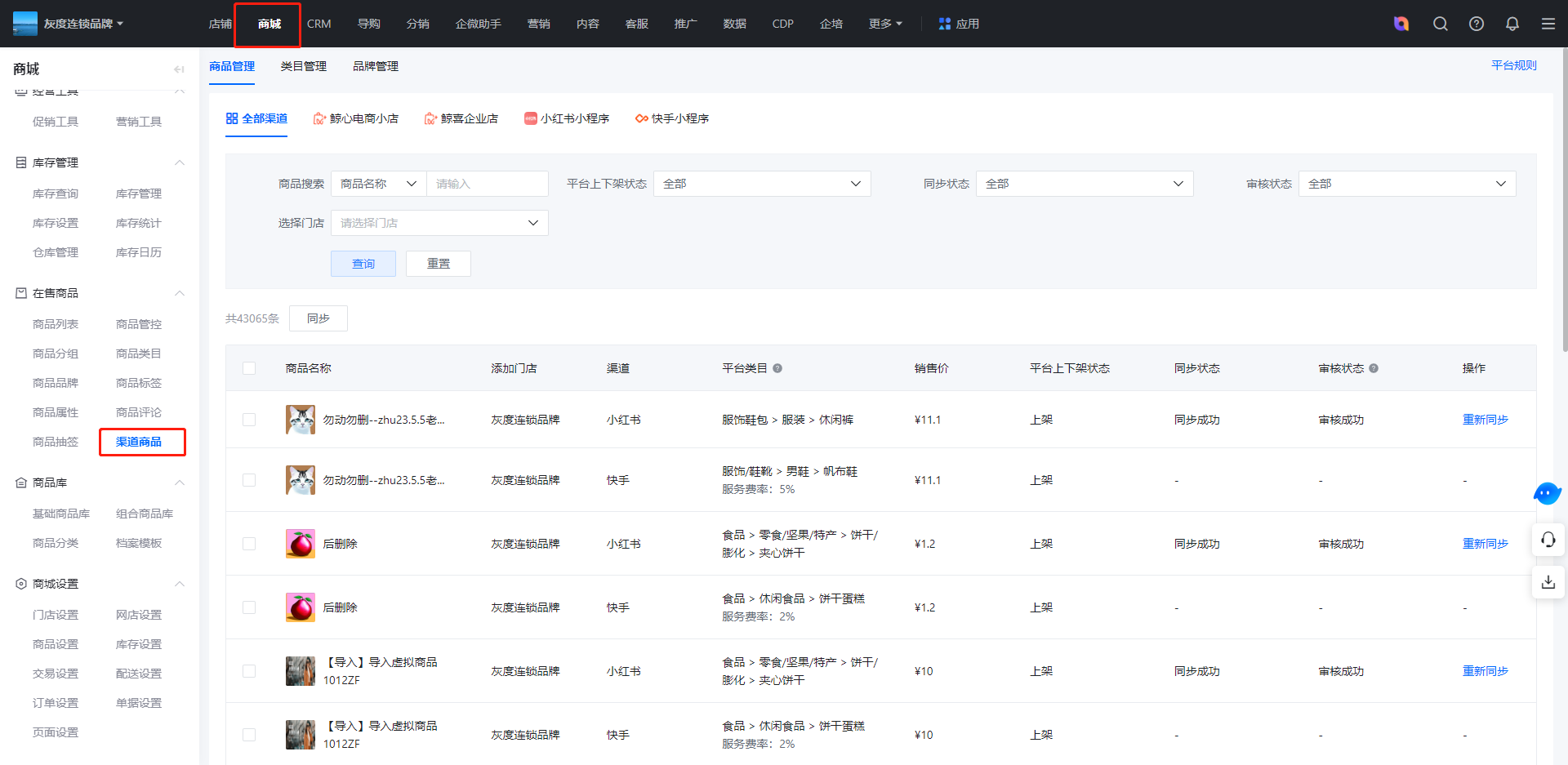Expand the 更多 menu
This screenshot has width=1568, height=765.
pyautogui.click(x=885, y=24)
